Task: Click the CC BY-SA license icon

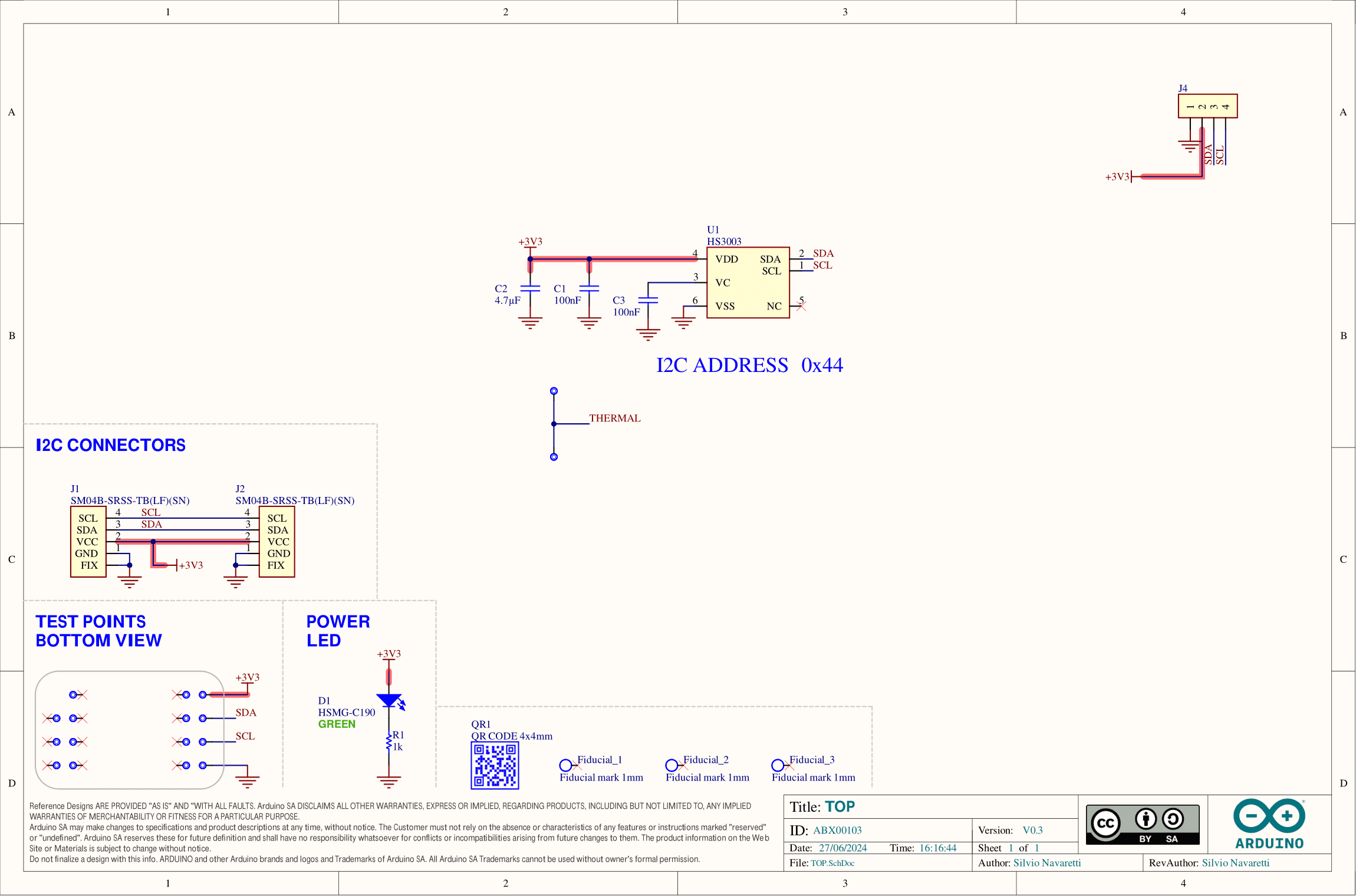Action: (x=1141, y=823)
